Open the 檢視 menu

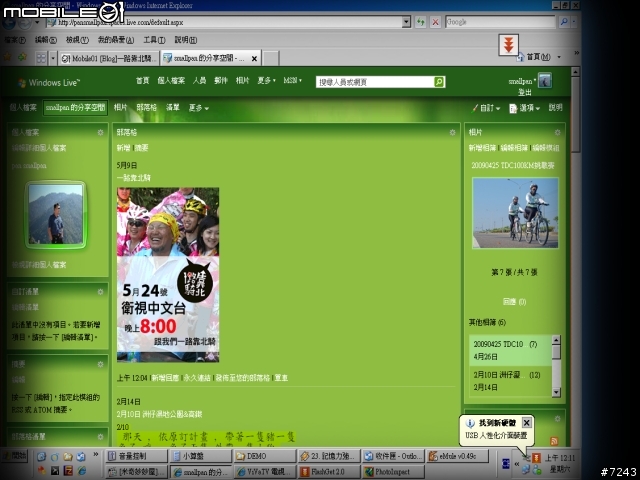(x=77, y=40)
